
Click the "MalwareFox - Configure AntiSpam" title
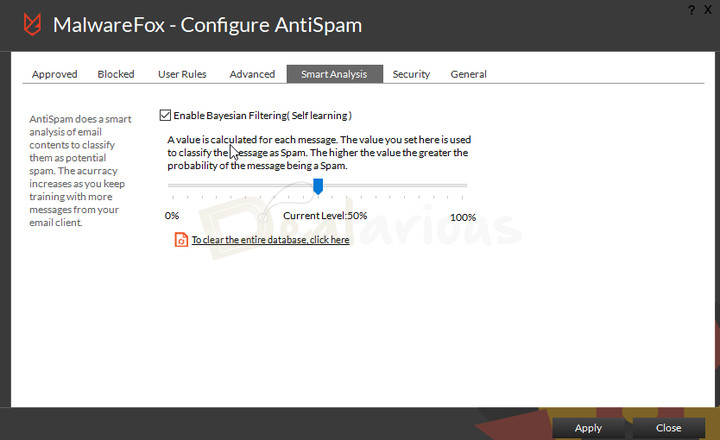pos(207,25)
